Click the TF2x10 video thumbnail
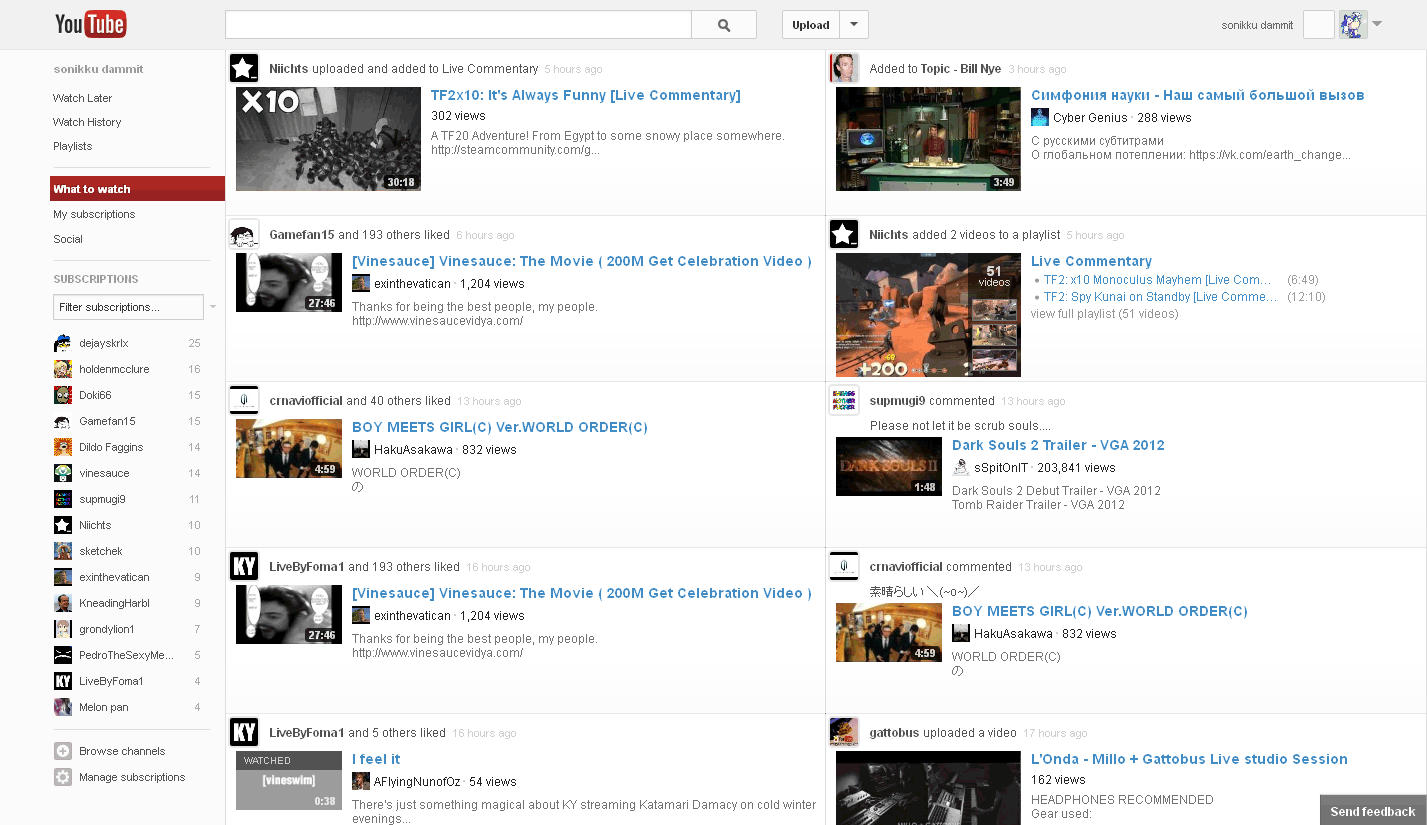This screenshot has width=1427, height=825. (x=327, y=137)
